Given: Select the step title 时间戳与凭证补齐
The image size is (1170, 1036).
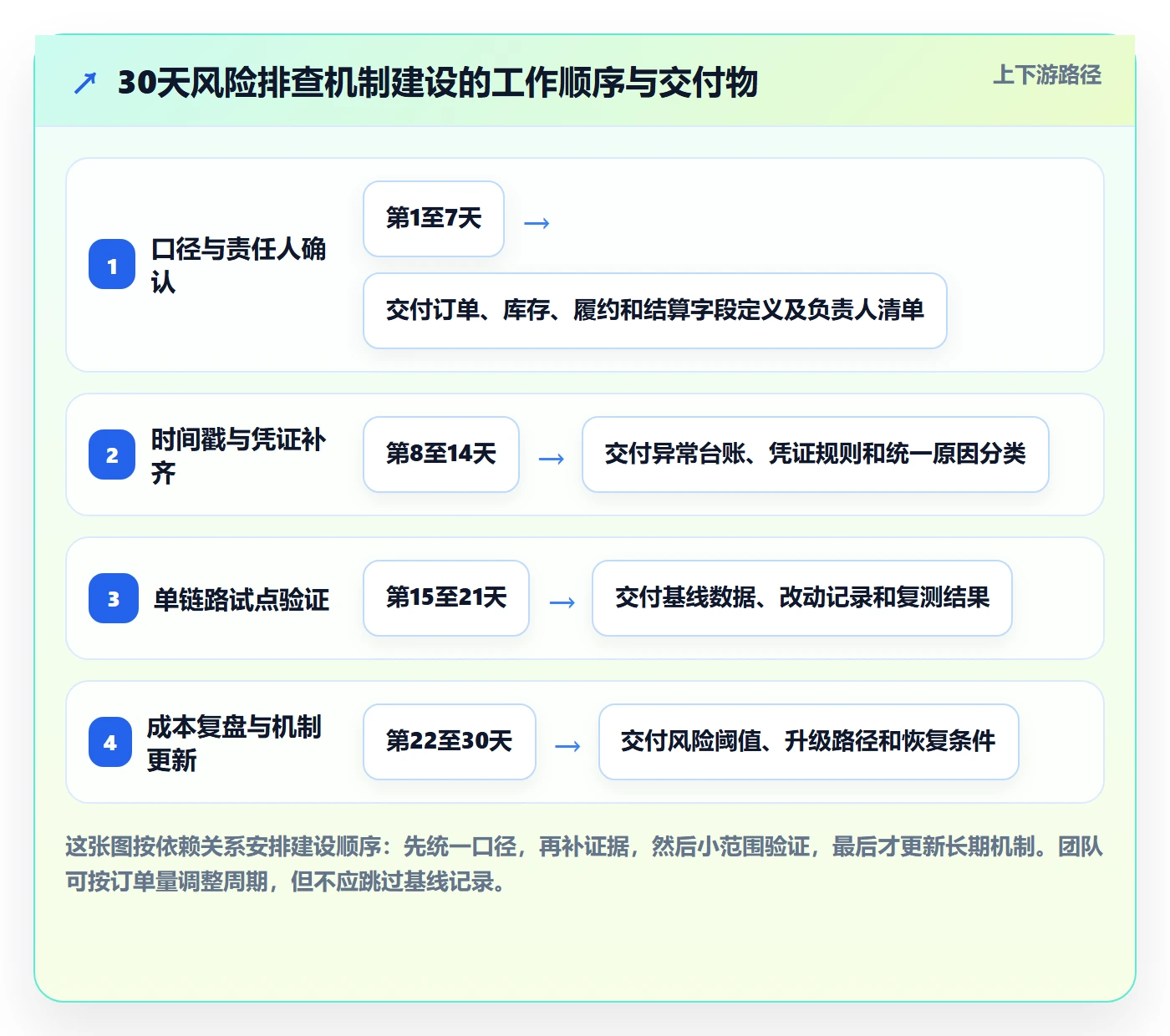Looking at the screenshot, I should [239, 455].
